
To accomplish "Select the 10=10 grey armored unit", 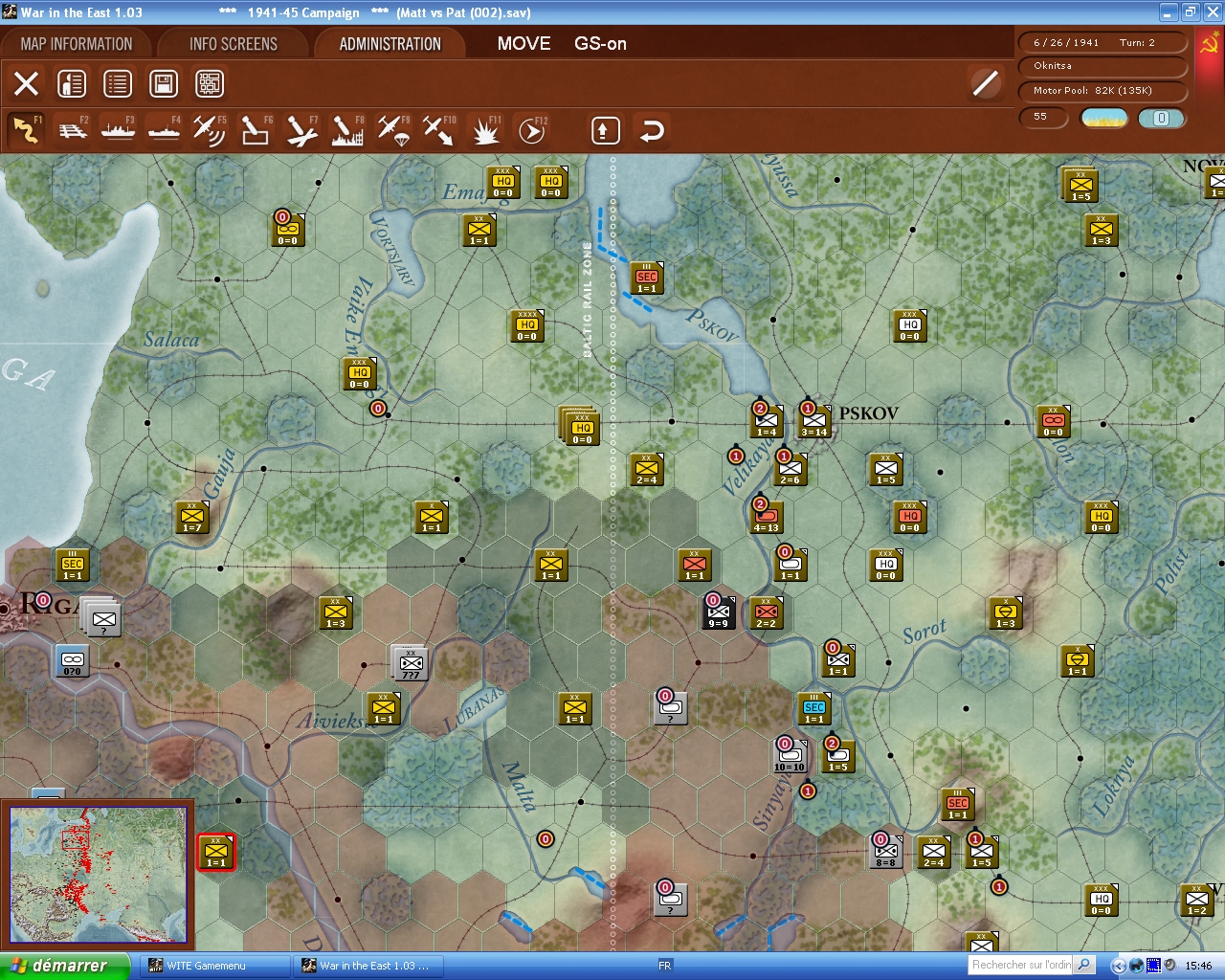I will click(x=790, y=756).
